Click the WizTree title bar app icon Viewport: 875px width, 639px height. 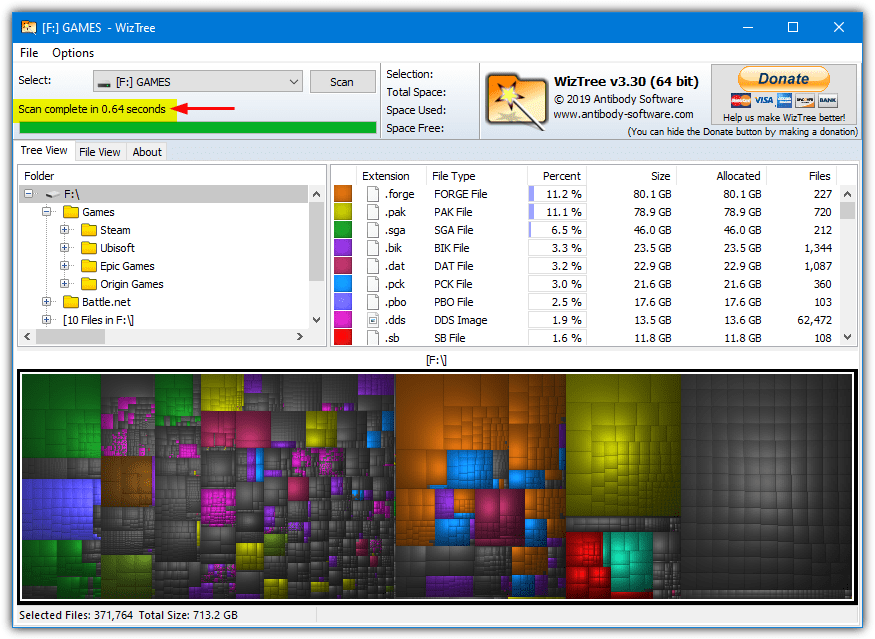[x=28, y=27]
